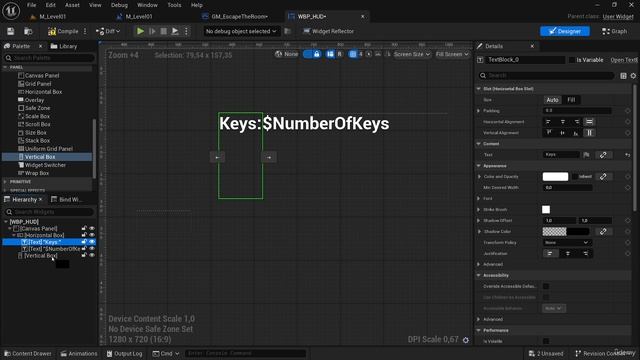Focus the Search Widgets field in Hierarchy
640x360 pixels.
(49, 212)
